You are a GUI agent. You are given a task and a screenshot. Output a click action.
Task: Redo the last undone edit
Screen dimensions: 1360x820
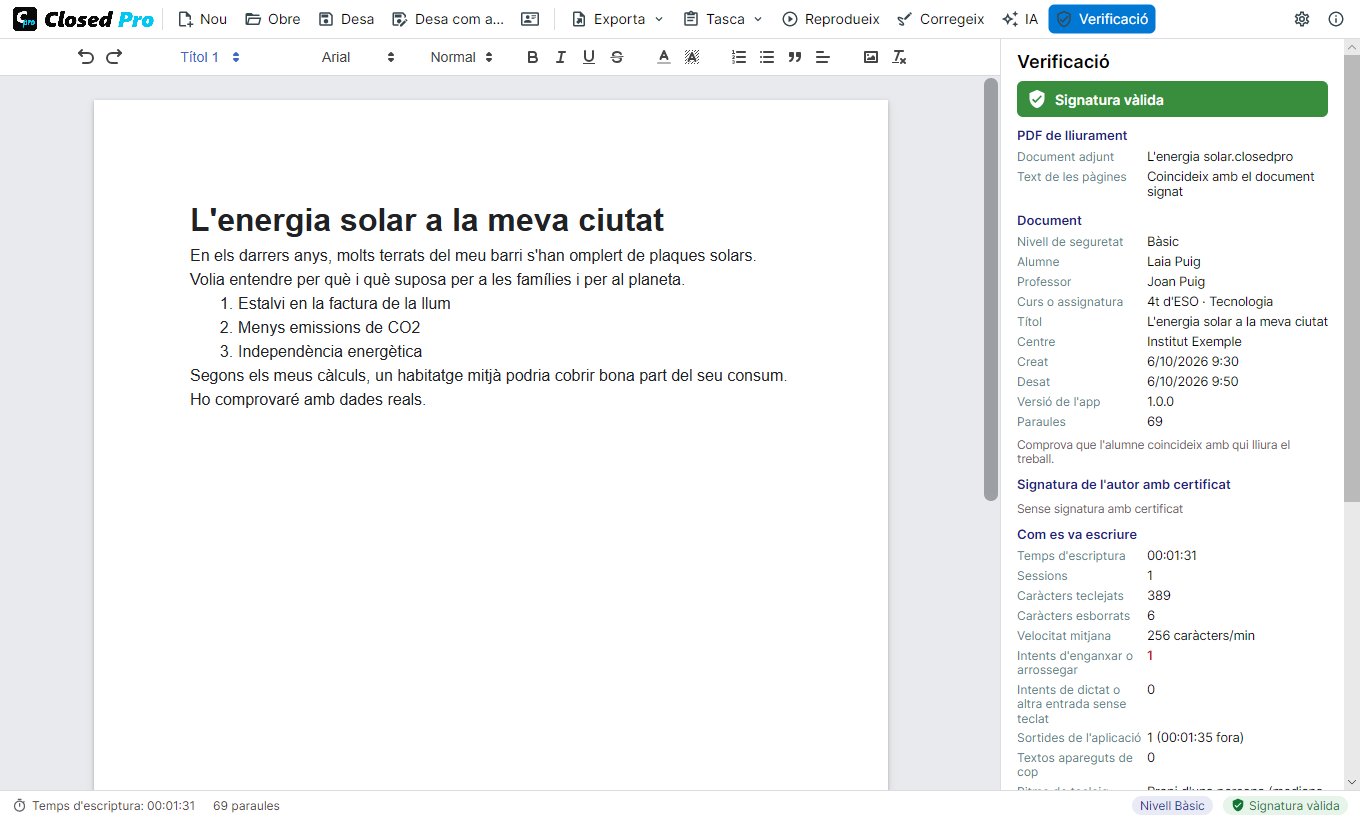coord(114,57)
